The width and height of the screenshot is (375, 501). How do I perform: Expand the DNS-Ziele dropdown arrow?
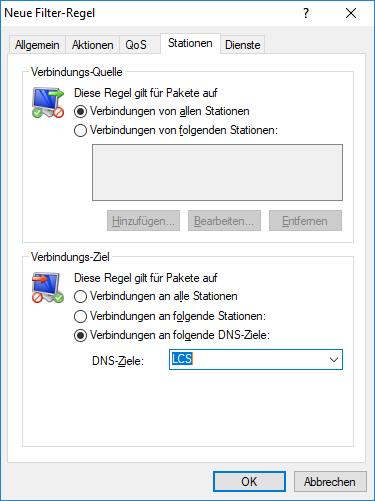(334, 360)
